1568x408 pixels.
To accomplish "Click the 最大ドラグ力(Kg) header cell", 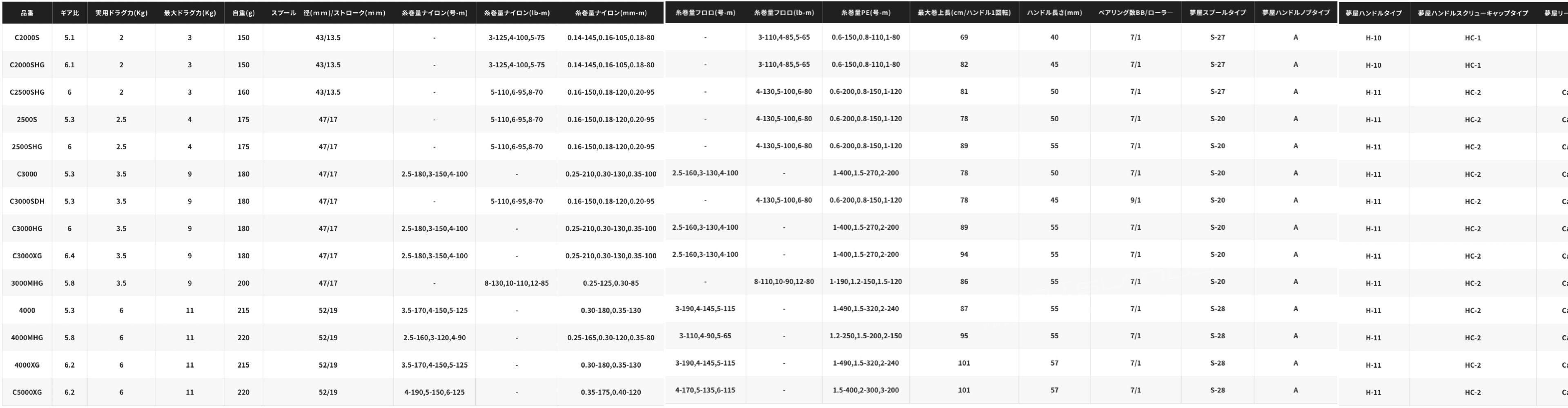I will tap(189, 13).
